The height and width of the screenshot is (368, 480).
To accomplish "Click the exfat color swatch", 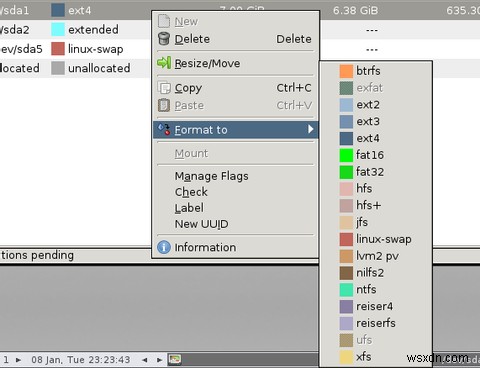I will click(x=346, y=88).
